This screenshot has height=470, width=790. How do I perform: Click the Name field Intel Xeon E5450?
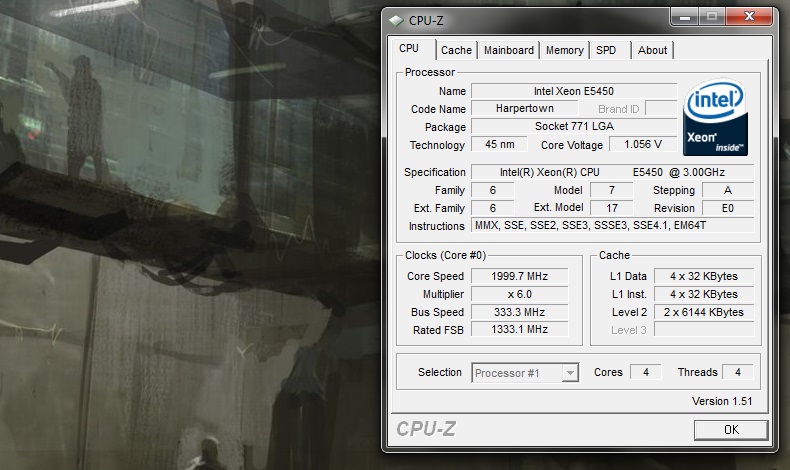point(574,91)
